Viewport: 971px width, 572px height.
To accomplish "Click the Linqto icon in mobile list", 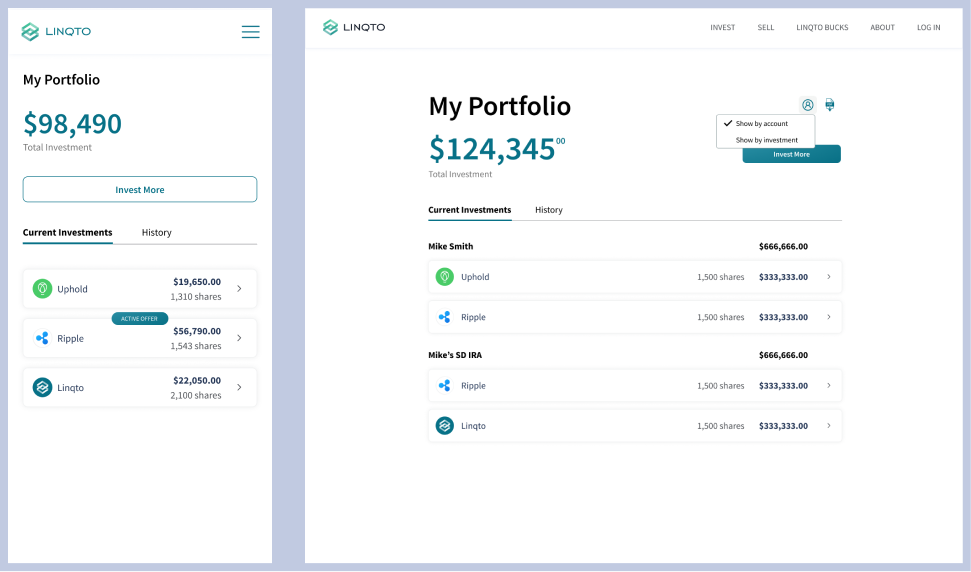I will pos(42,388).
